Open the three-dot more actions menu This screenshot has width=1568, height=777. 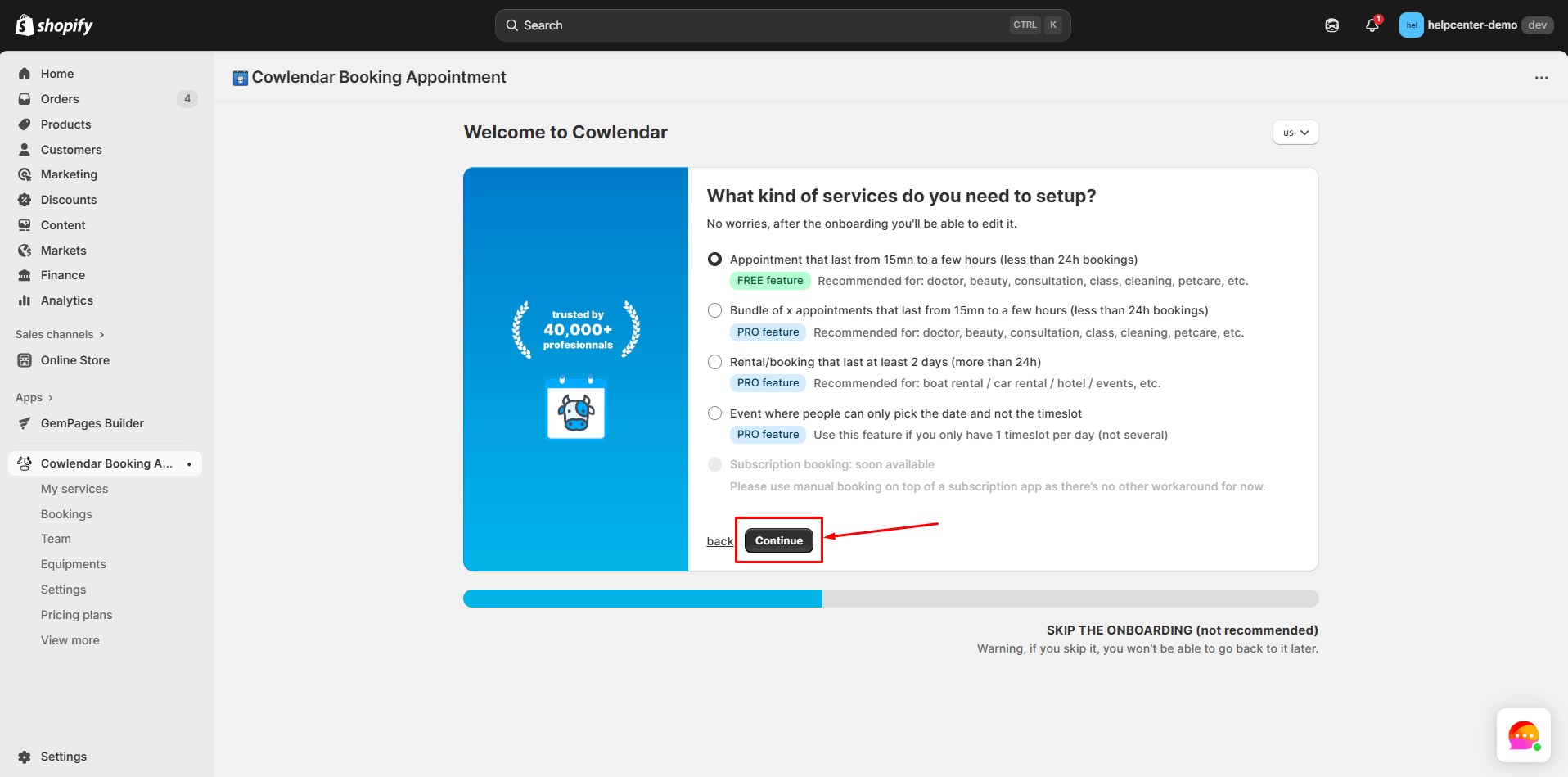pos(1541,78)
